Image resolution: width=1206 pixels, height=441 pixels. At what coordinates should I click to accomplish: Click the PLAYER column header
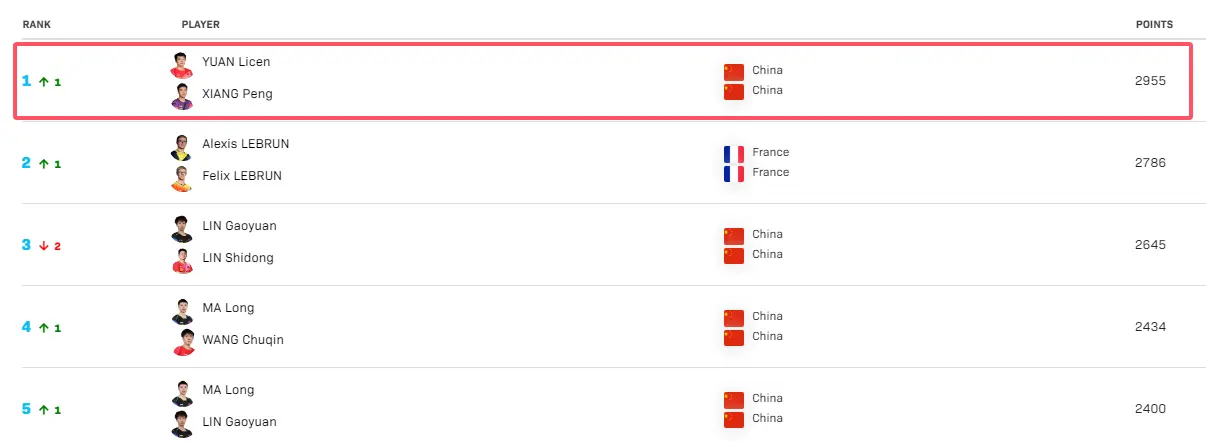tap(201, 24)
